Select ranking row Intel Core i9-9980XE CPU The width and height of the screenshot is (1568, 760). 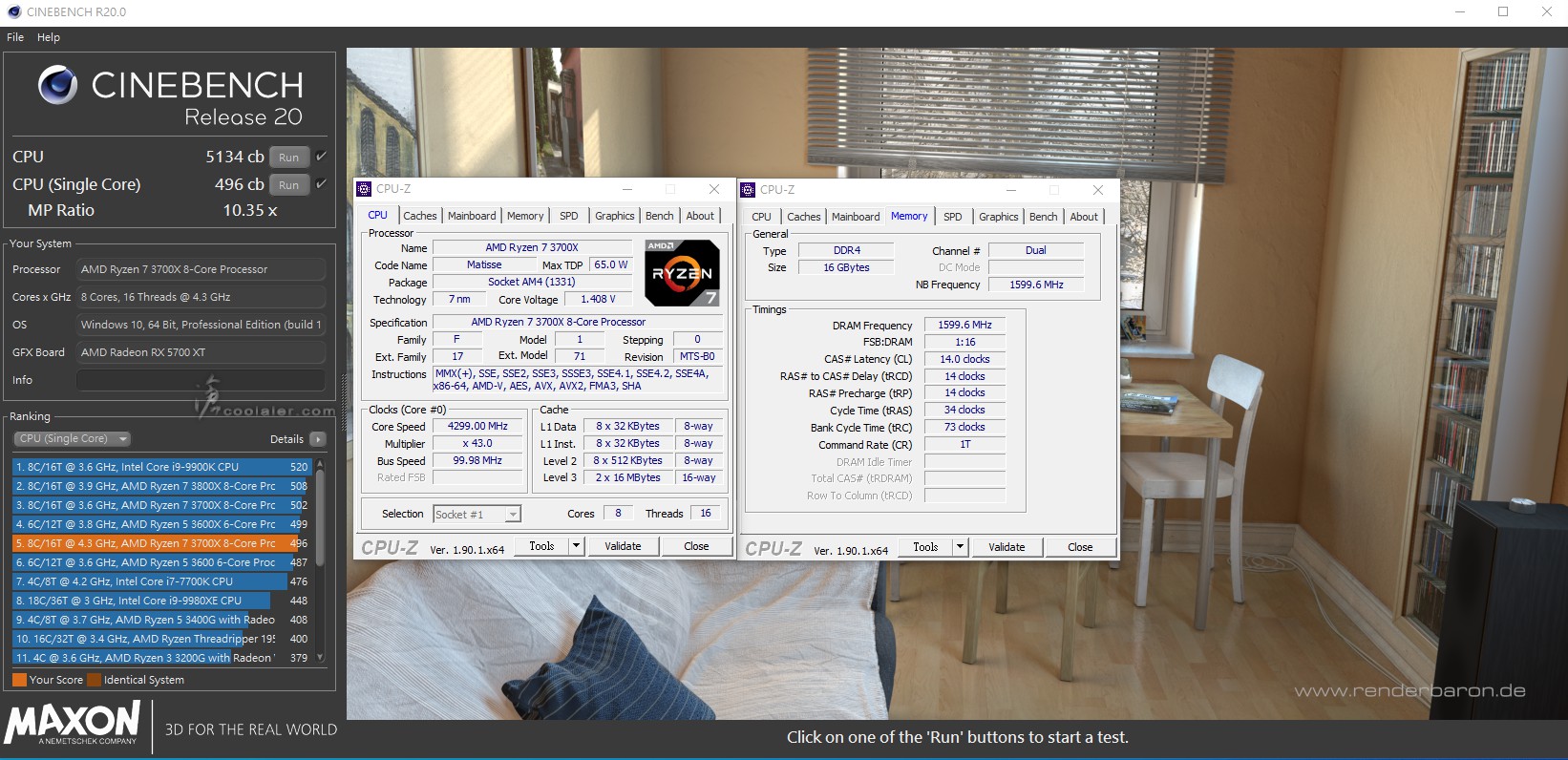162,601
